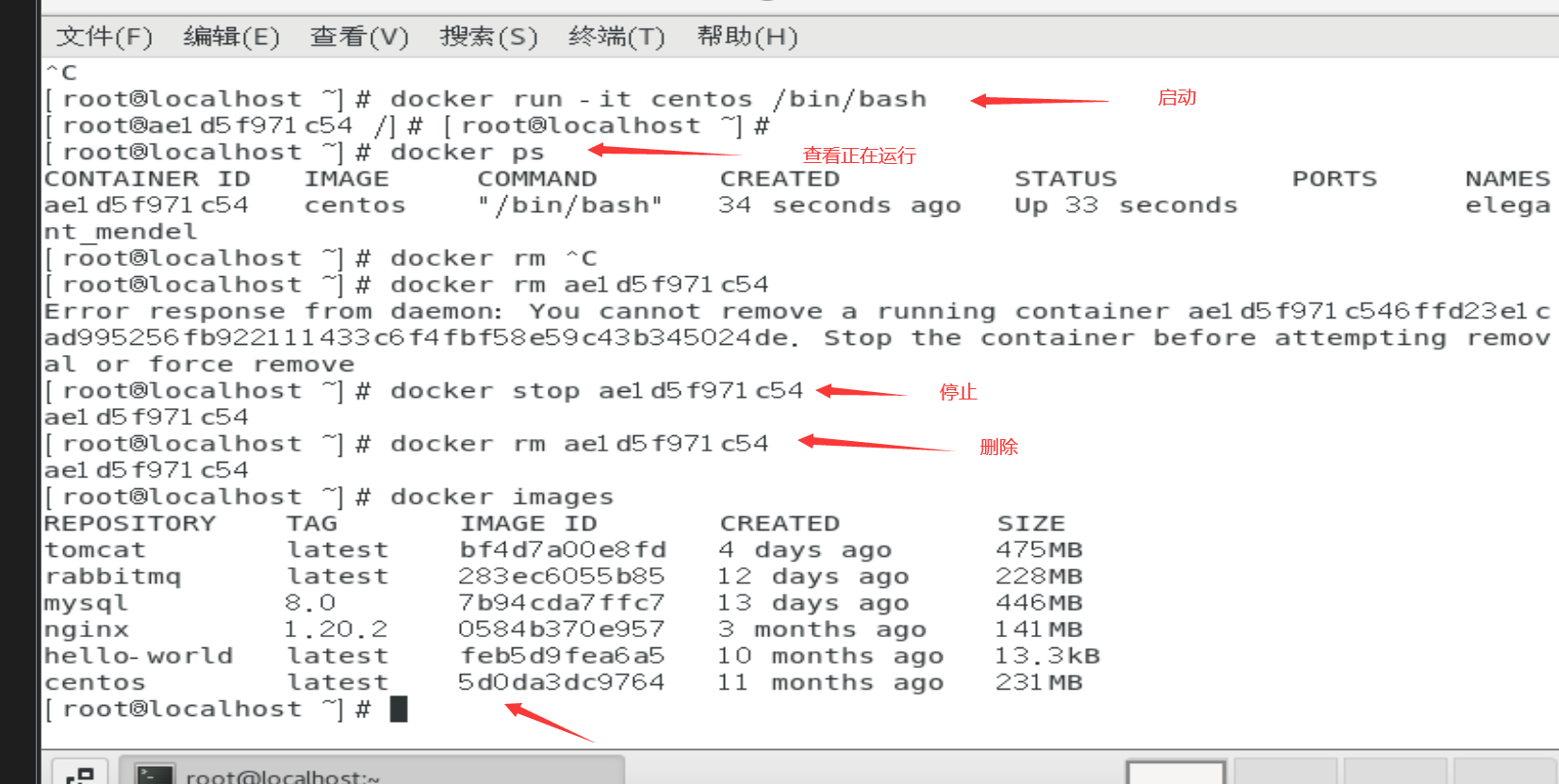The width and height of the screenshot is (1559, 784).
Task: Select the root@localhost:~ taskbar window button
Action: (x=372, y=772)
